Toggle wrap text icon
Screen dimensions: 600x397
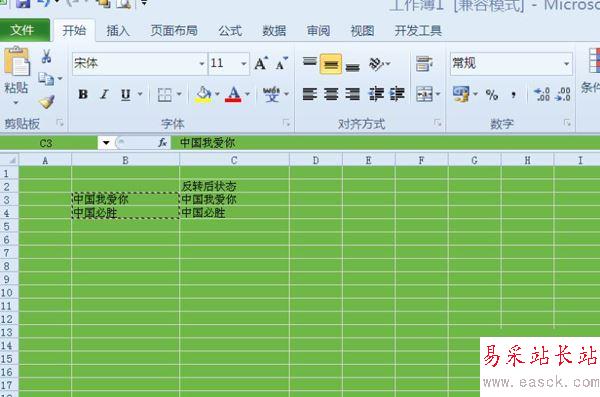tap(424, 64)
